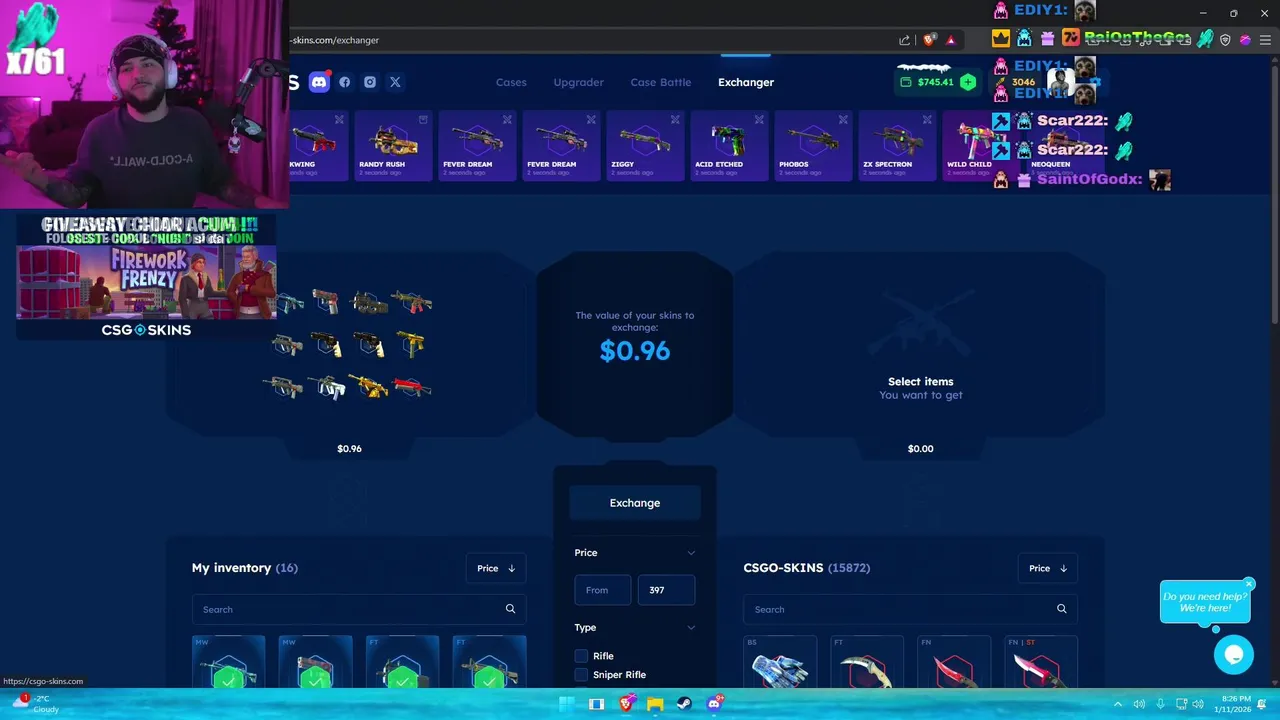Go to the Cases tab
1280x720 pixels.
(x=511, y=82)
